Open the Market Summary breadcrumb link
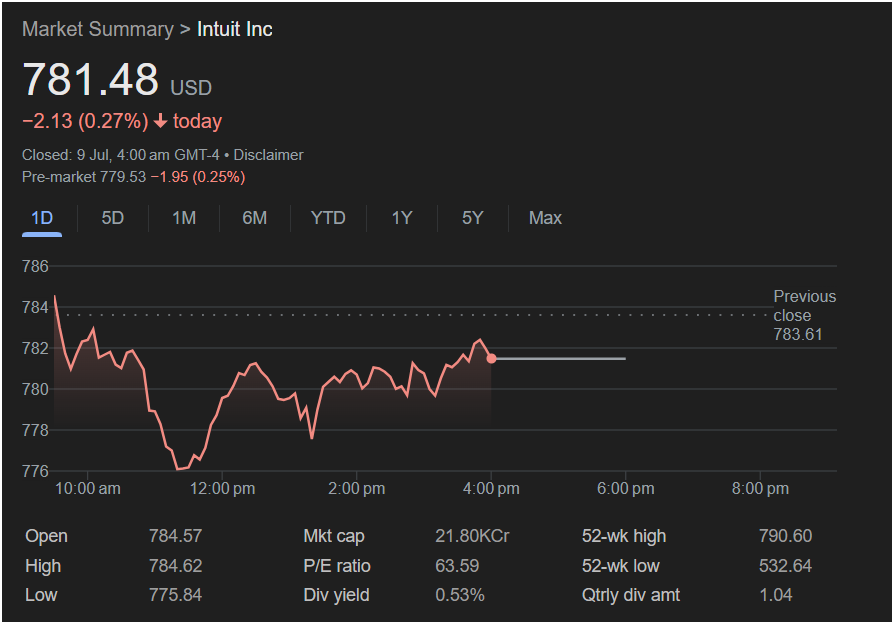The height and width of the screenshot is (624, 894). coord(97,29)
